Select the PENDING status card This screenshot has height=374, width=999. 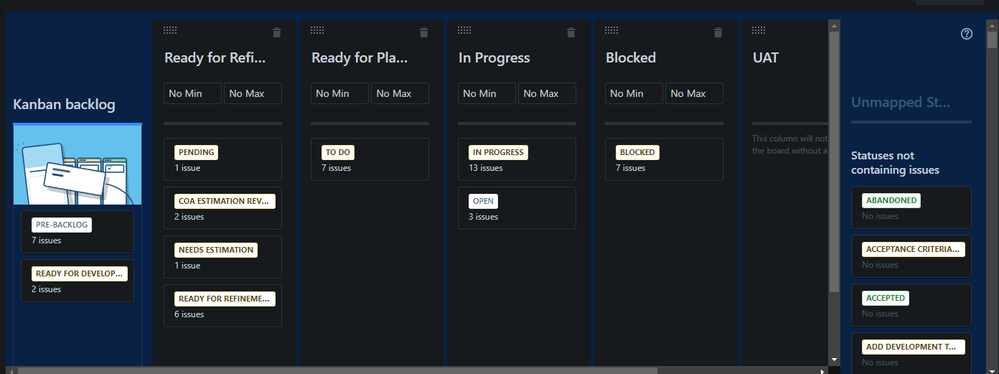(222, 159)
